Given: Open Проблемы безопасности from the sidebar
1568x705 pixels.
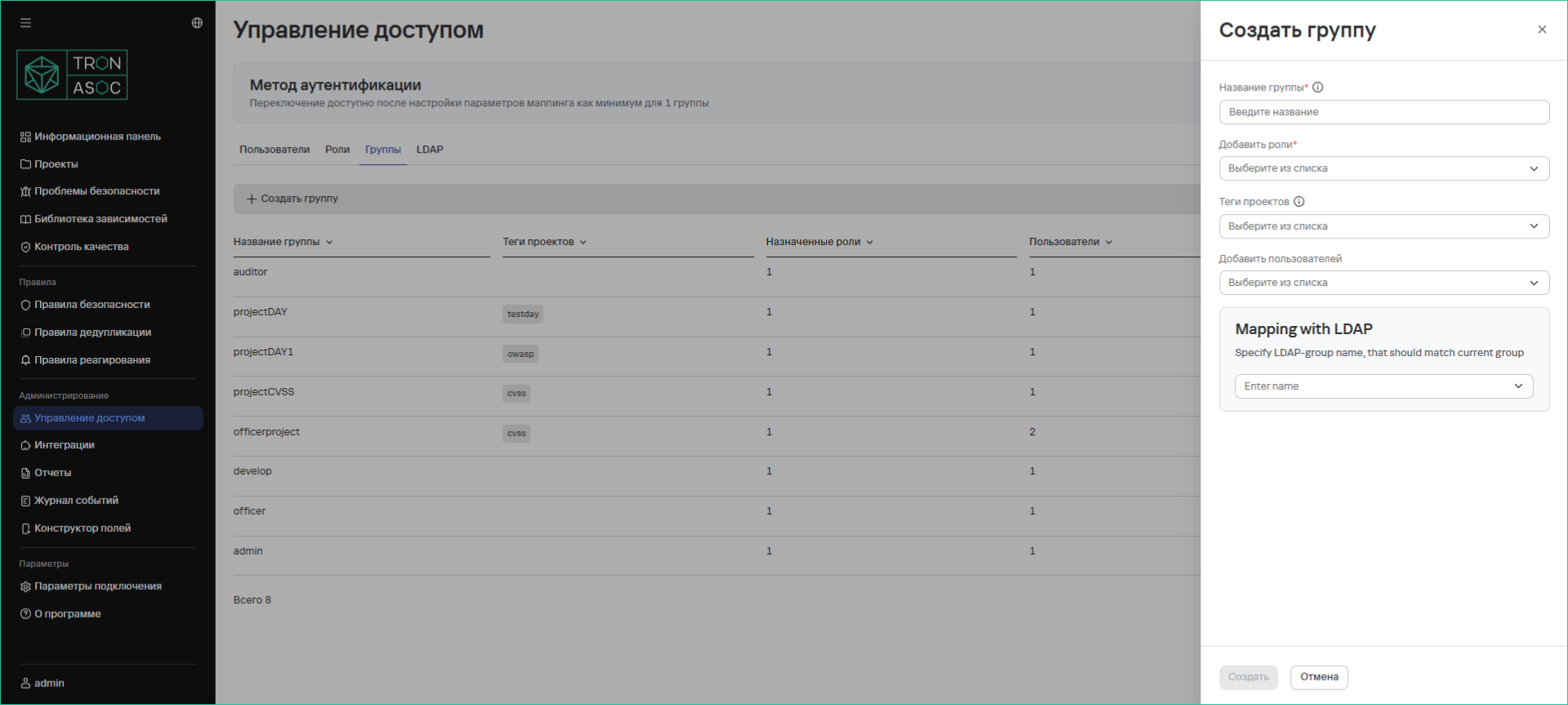Looking at the screenshot, I should [x=96, y=191].
